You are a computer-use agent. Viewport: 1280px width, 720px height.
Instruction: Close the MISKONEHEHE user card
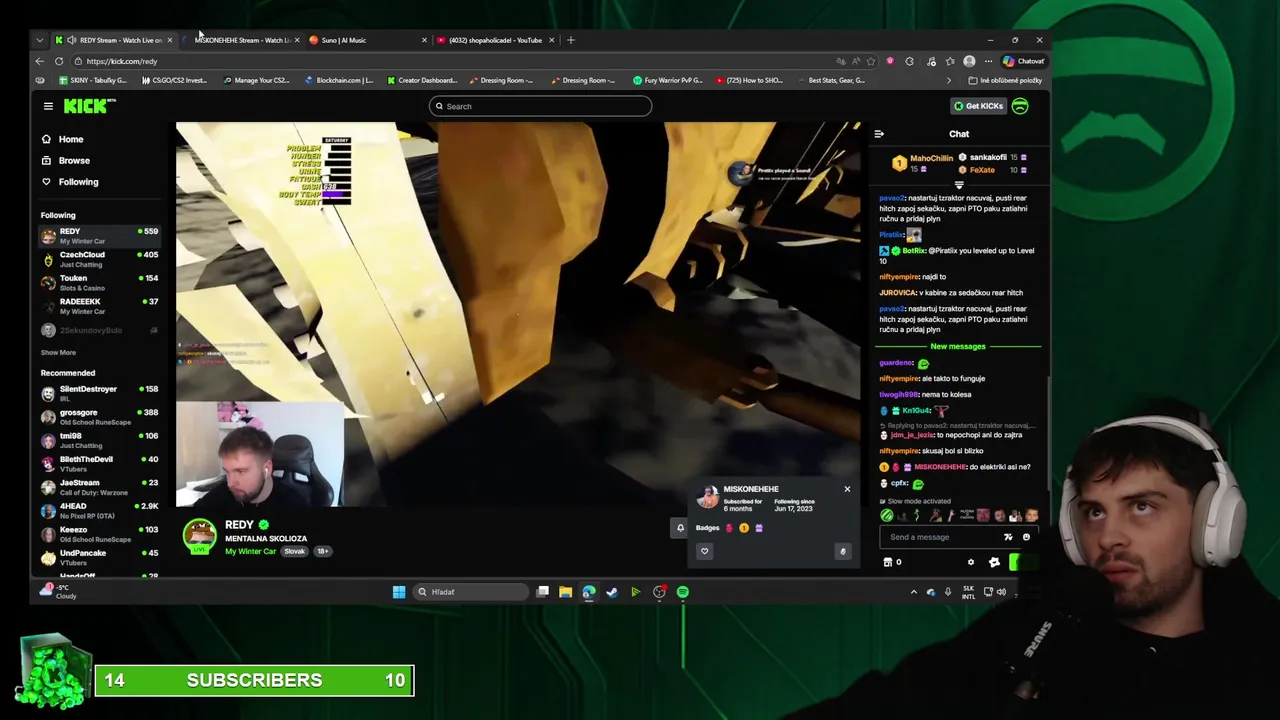pyautogui.click(x=847, y=489)
